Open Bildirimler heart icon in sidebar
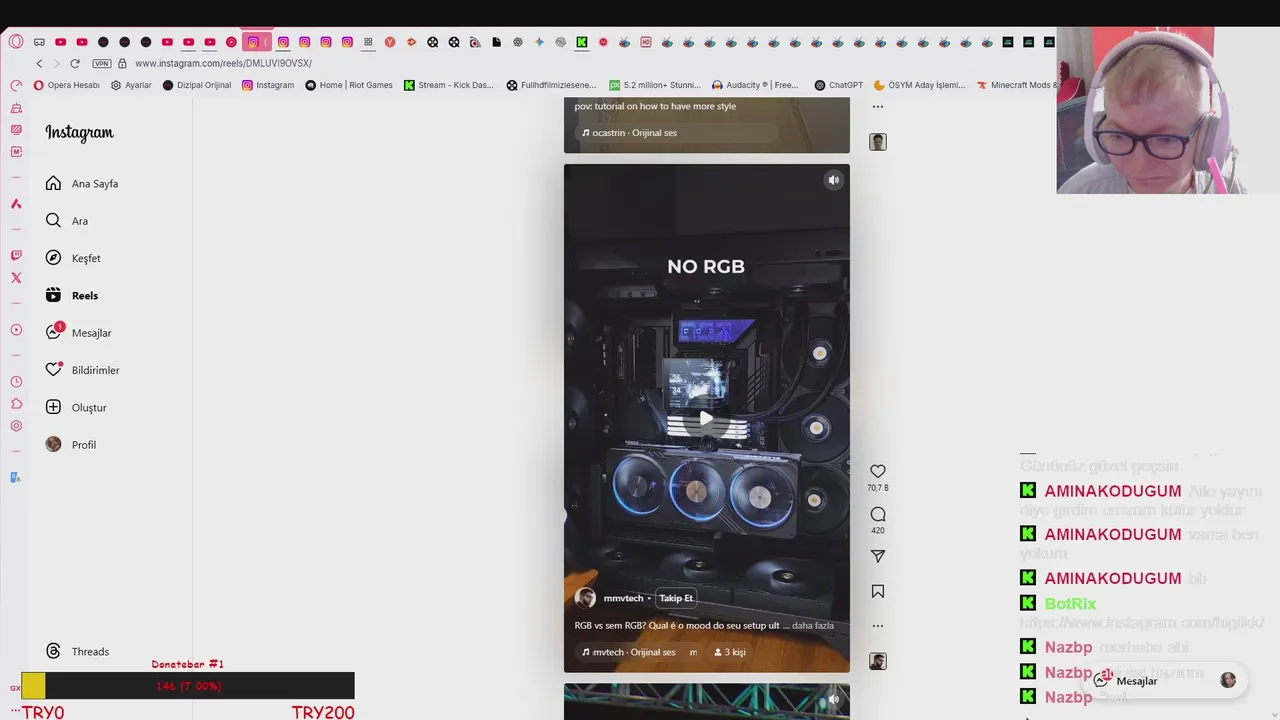This screenshot has height=720, width=1280. (53, 370)
